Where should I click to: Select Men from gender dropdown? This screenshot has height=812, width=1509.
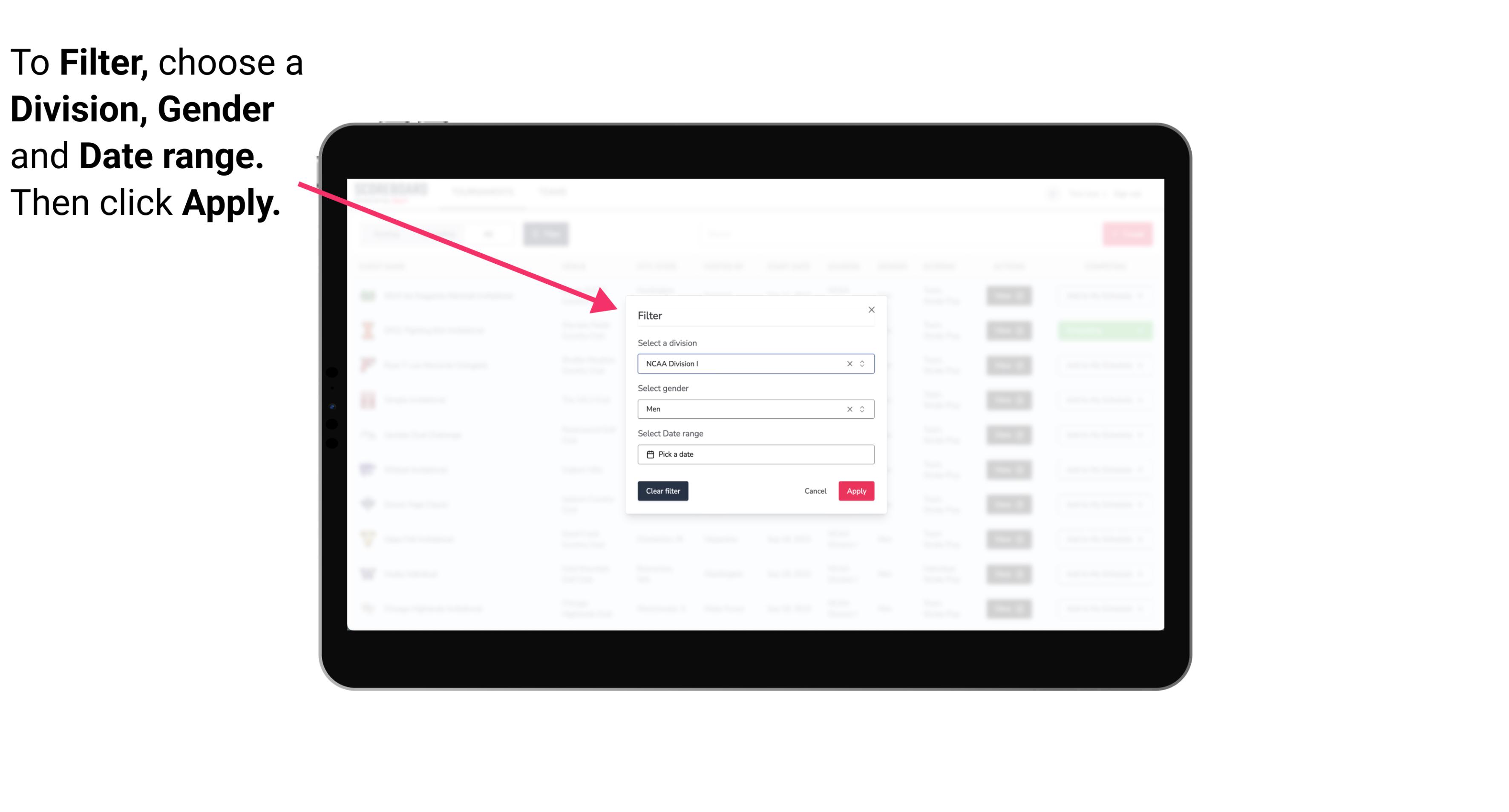click(x=755, y=409)
